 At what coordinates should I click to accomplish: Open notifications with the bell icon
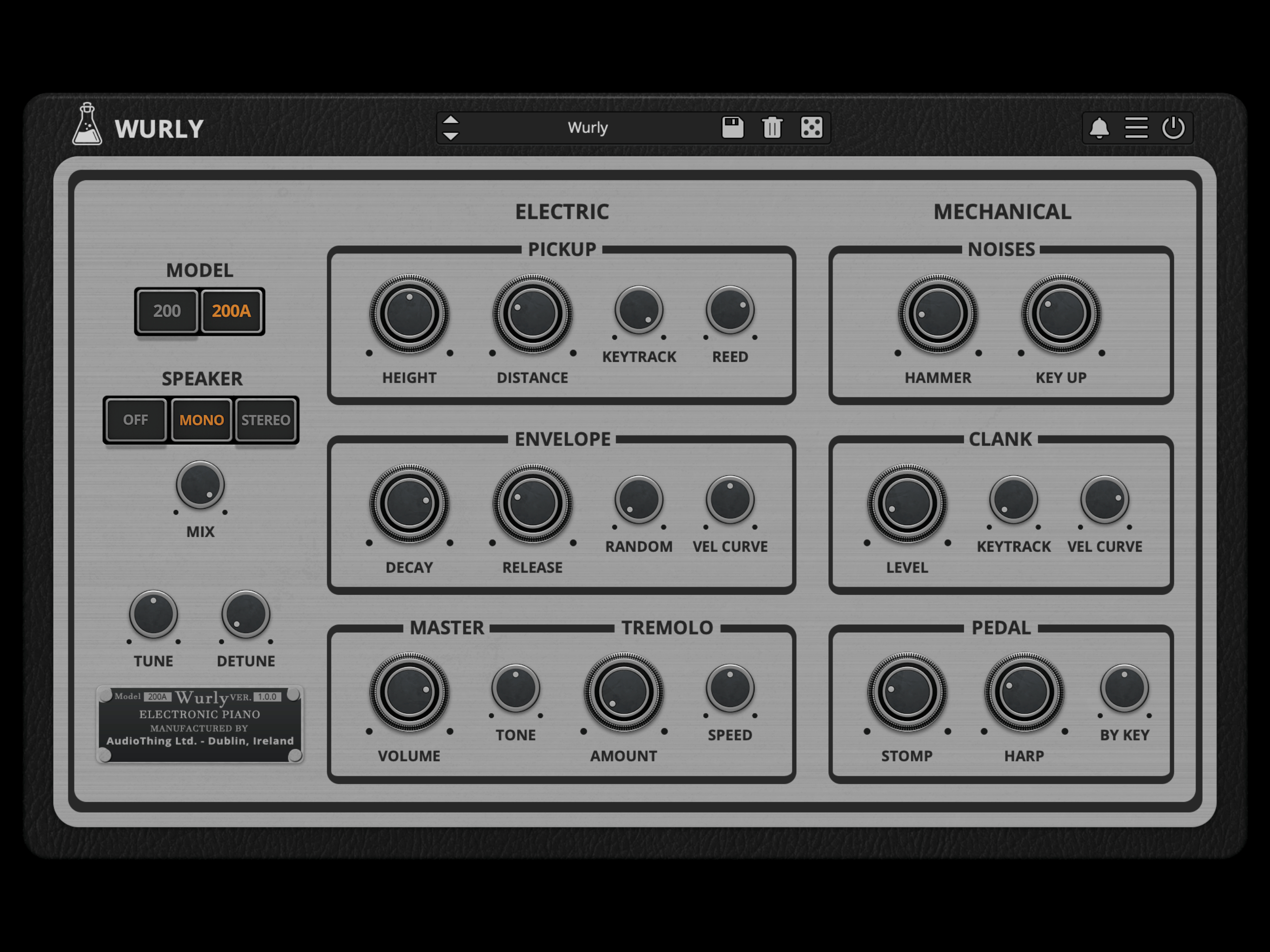(x=1099, y=128)
